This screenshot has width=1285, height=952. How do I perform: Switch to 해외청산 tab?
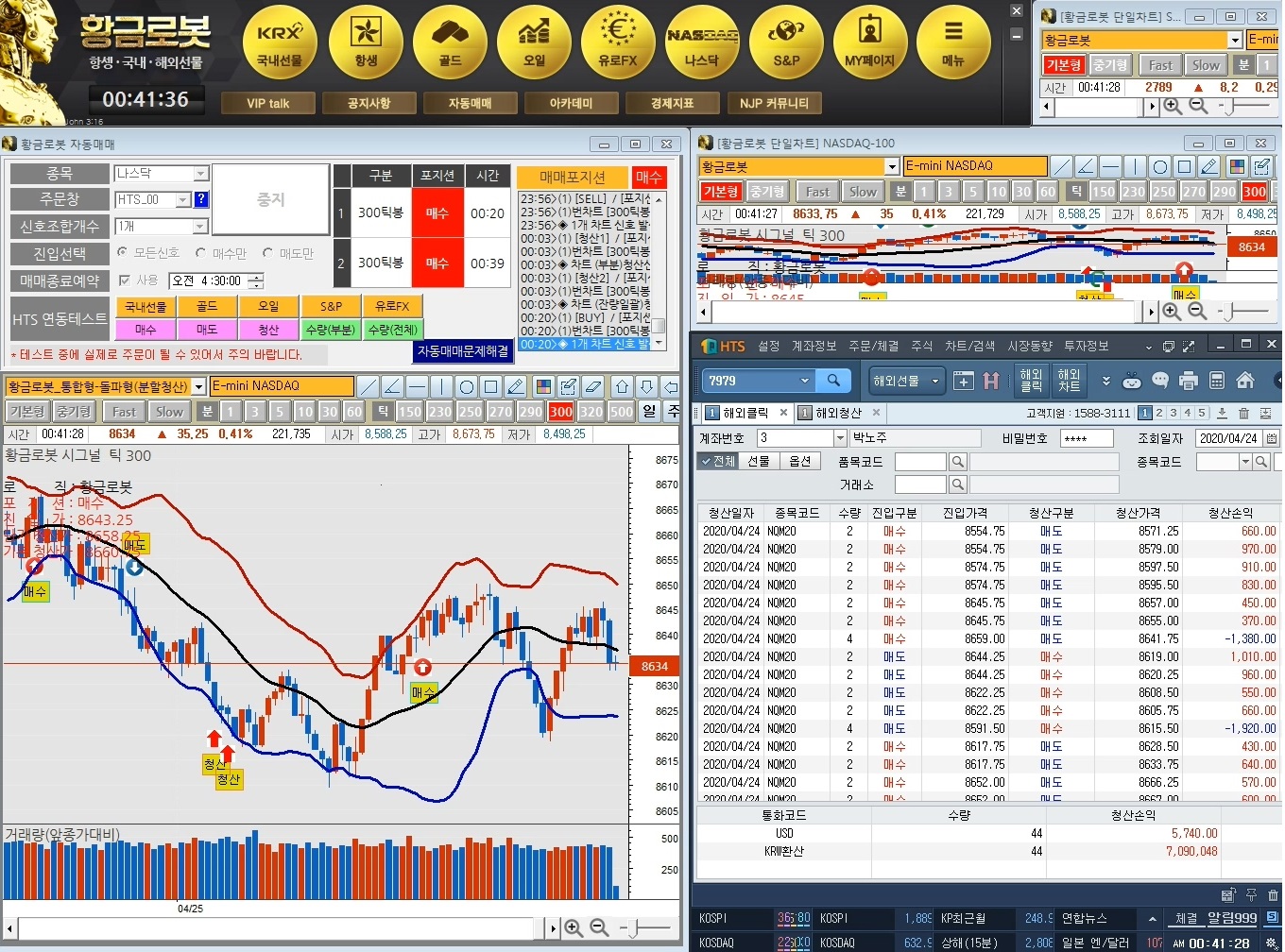click(x=838, y=413)
